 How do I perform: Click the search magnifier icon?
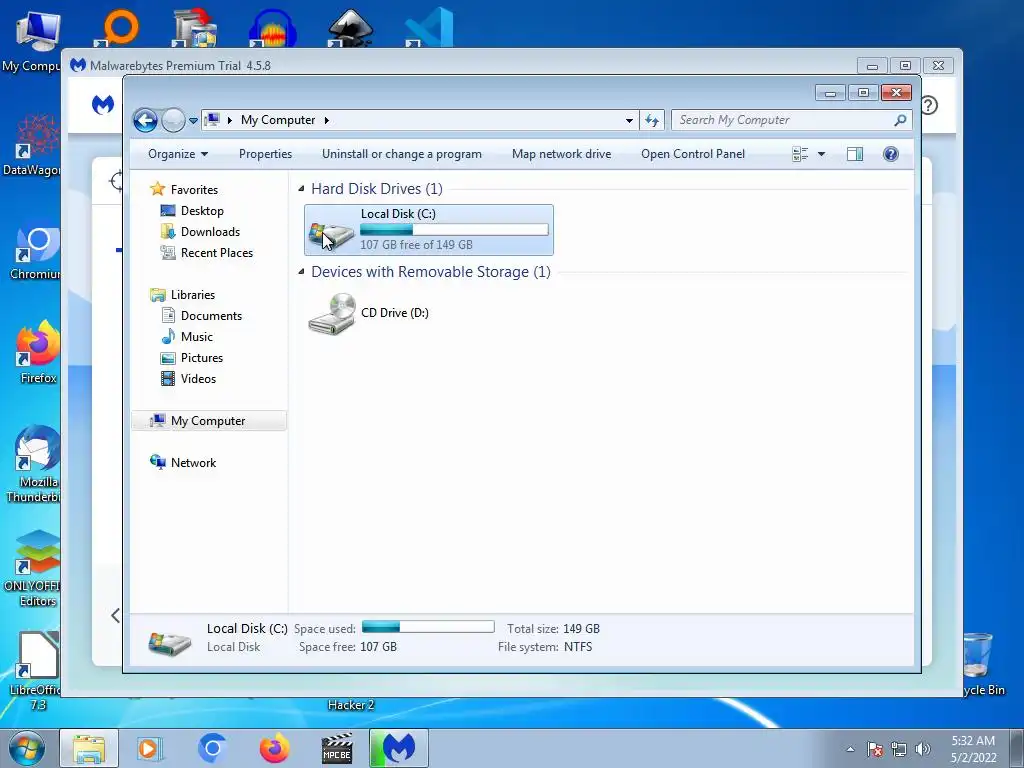(x=901, y=120)
